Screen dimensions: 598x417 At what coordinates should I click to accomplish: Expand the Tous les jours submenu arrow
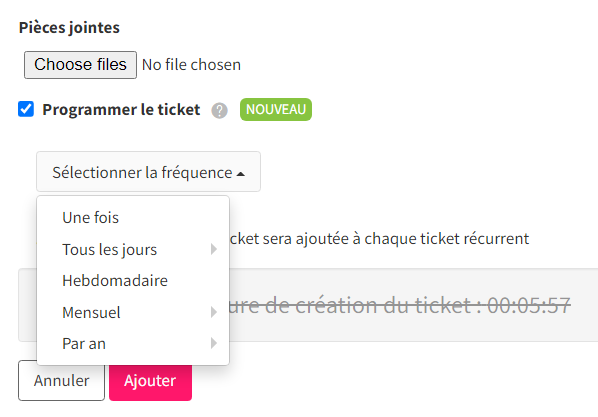pos(214,249)
